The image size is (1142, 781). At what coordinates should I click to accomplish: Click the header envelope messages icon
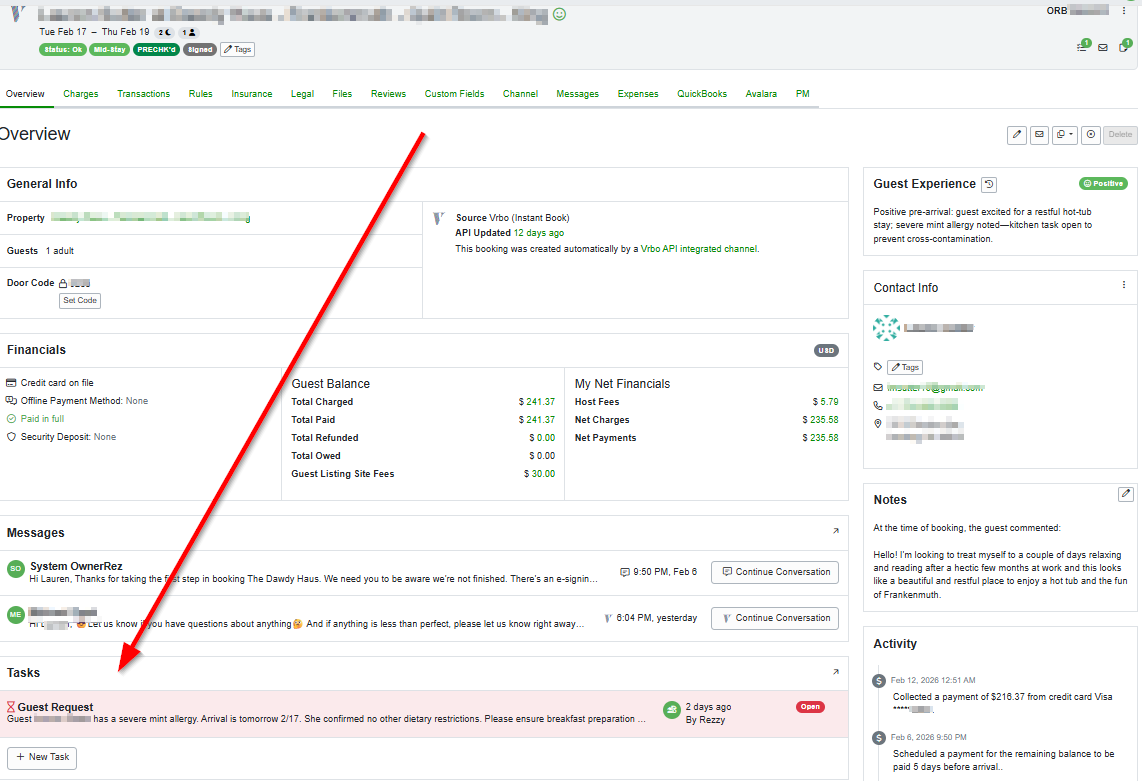tap(1103, 47)
